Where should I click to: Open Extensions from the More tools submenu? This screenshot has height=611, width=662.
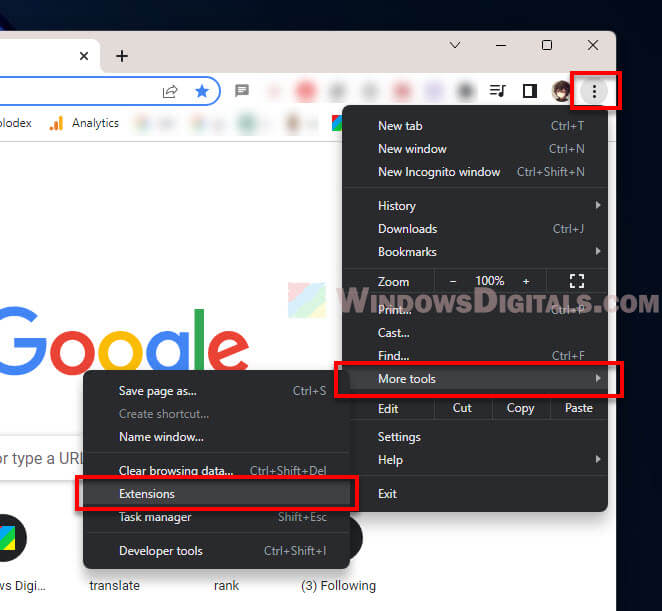click(217, 494)
